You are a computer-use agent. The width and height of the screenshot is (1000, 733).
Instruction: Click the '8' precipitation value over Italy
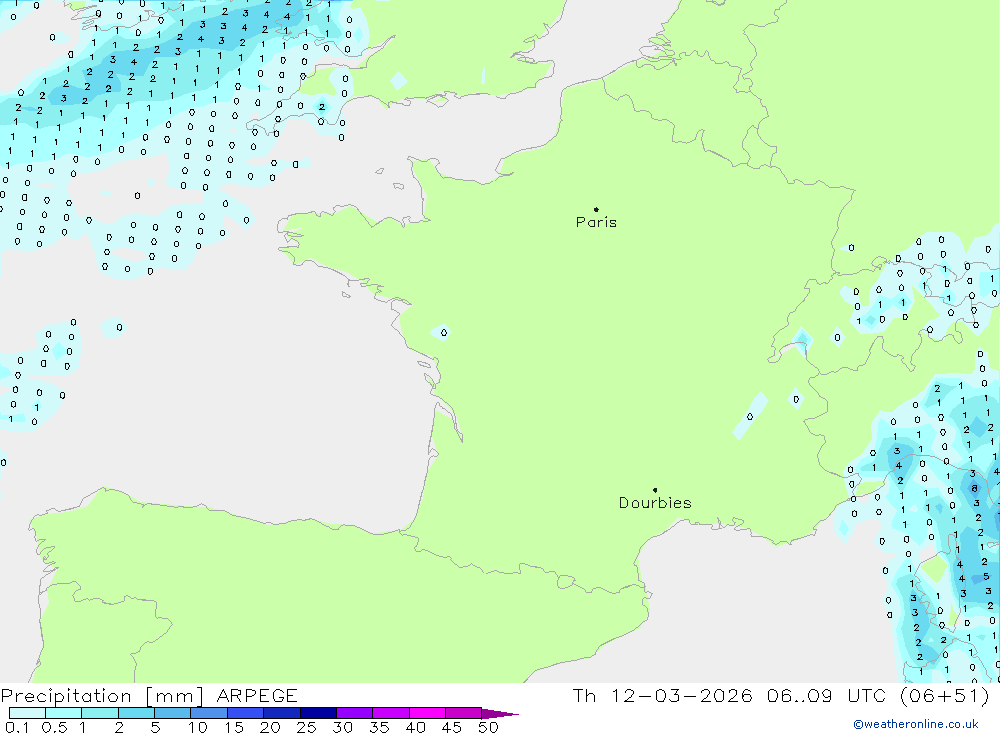974,489
